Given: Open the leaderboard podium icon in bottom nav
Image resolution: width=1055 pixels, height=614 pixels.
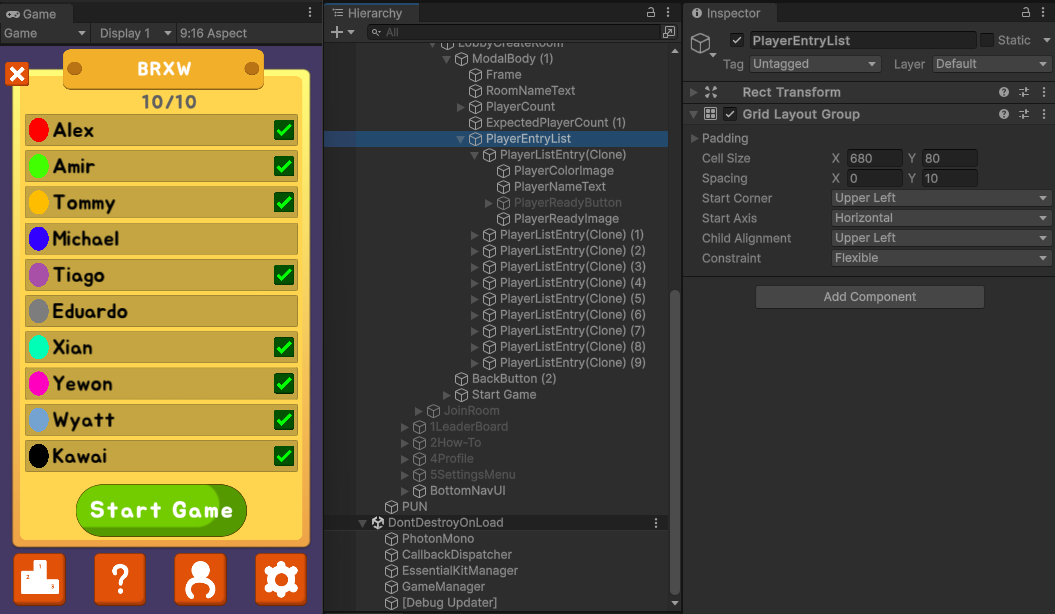Looking at the screenshot, I should coord(40,578).
